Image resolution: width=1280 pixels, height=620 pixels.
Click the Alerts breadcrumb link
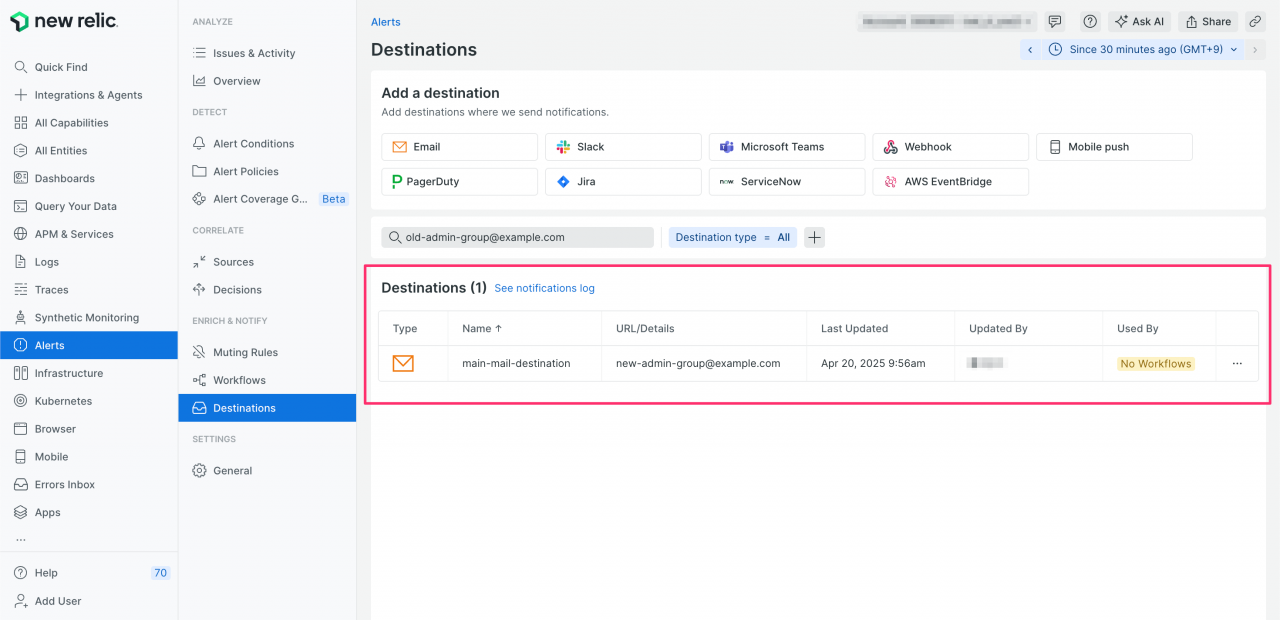[x=386, y=22]
